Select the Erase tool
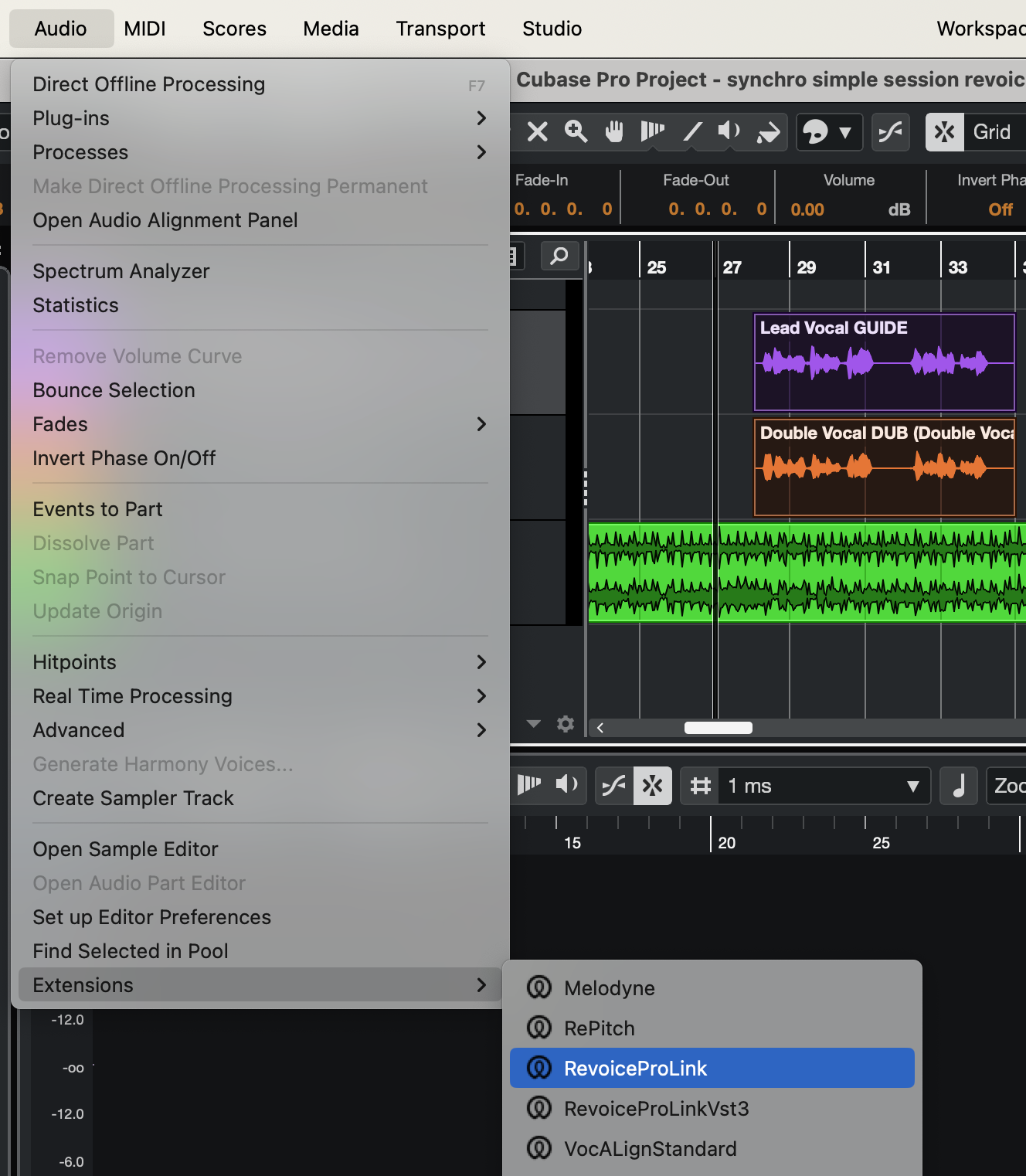Viewport: 1026px width, 1176px height. (x=537, y=132)
